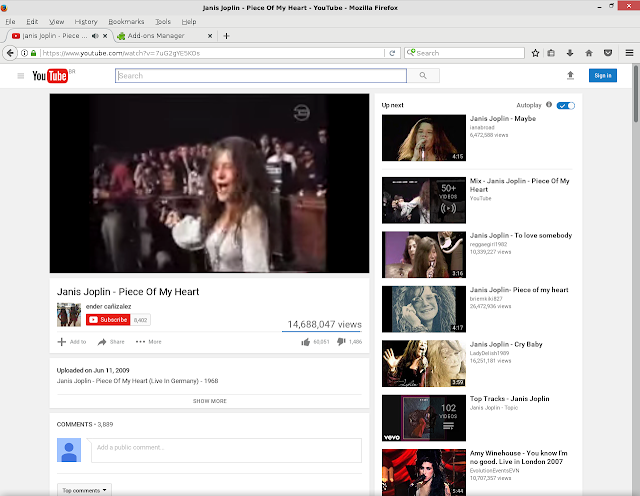This screenshot has height=496, width=640.
Task: Open Top Tracks - Janis Joplin playlist link
Action: tap(509, 398)
